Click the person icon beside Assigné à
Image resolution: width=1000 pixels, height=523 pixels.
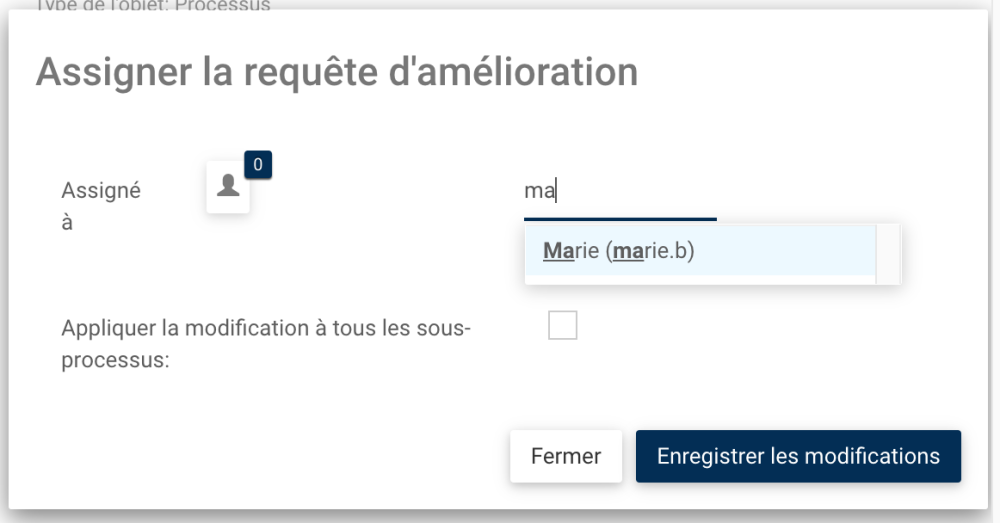point(228,187)
